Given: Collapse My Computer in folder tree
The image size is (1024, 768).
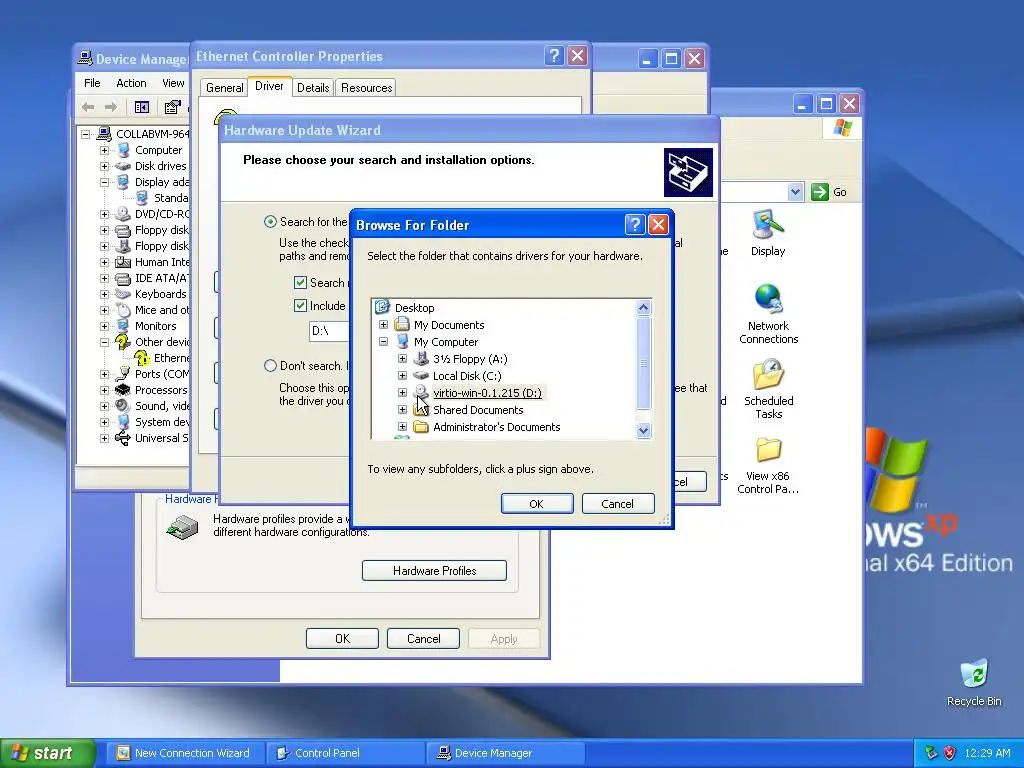Looking at the screenshot, I should click(383, 342).
